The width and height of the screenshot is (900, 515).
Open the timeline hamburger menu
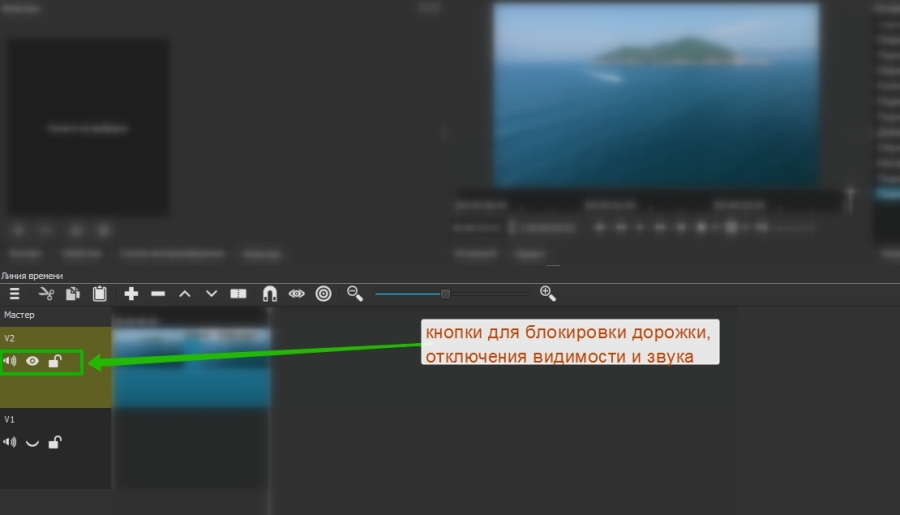click(14, 294)
